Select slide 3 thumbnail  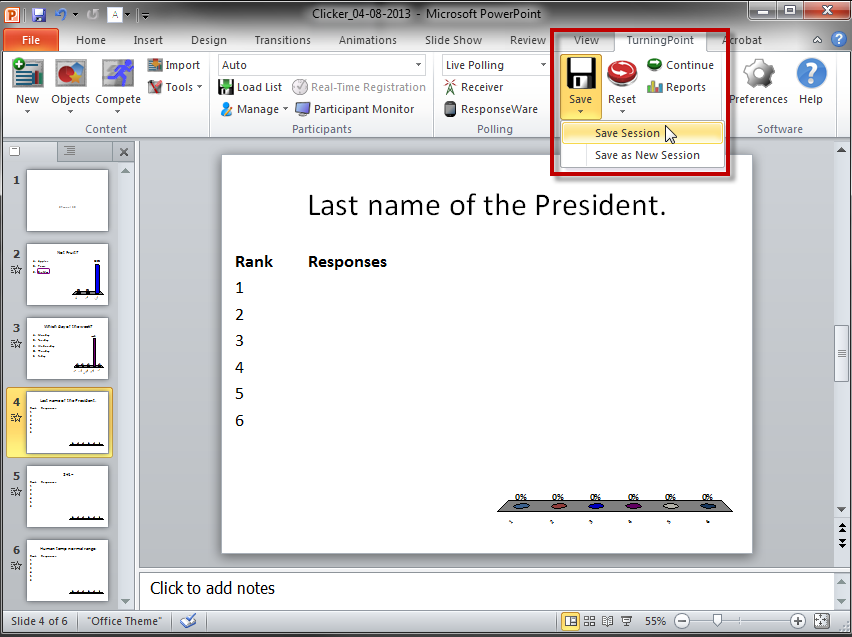67,348
